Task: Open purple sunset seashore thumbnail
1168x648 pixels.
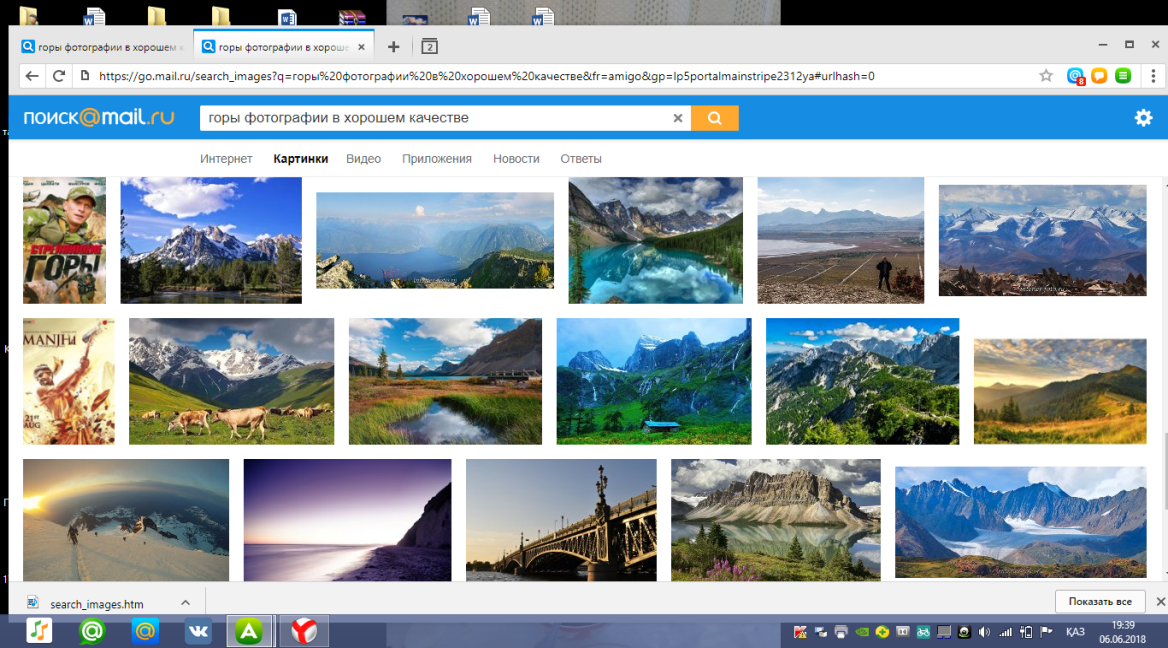Action: [347, 520]
